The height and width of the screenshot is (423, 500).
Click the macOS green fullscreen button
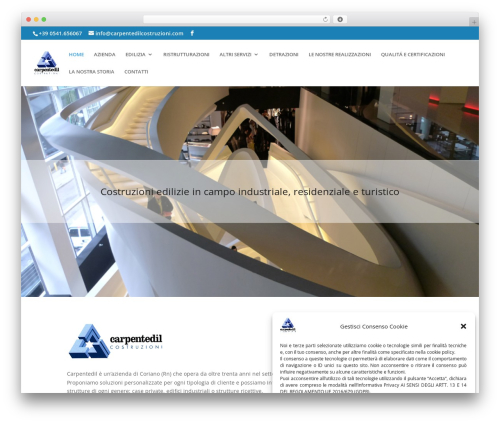click(x=44, y=19)
